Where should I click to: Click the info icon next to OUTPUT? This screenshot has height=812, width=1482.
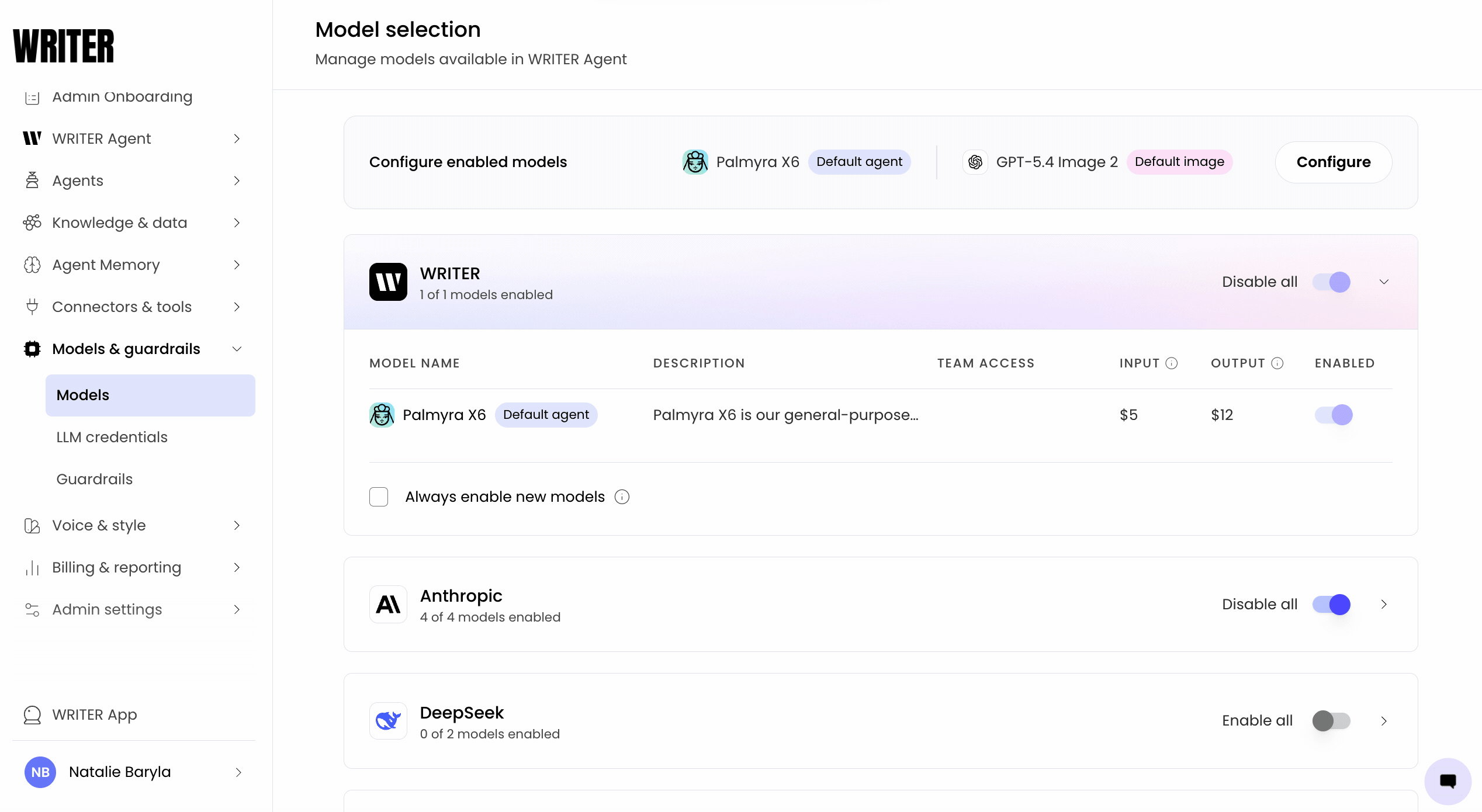point(1277,363)
